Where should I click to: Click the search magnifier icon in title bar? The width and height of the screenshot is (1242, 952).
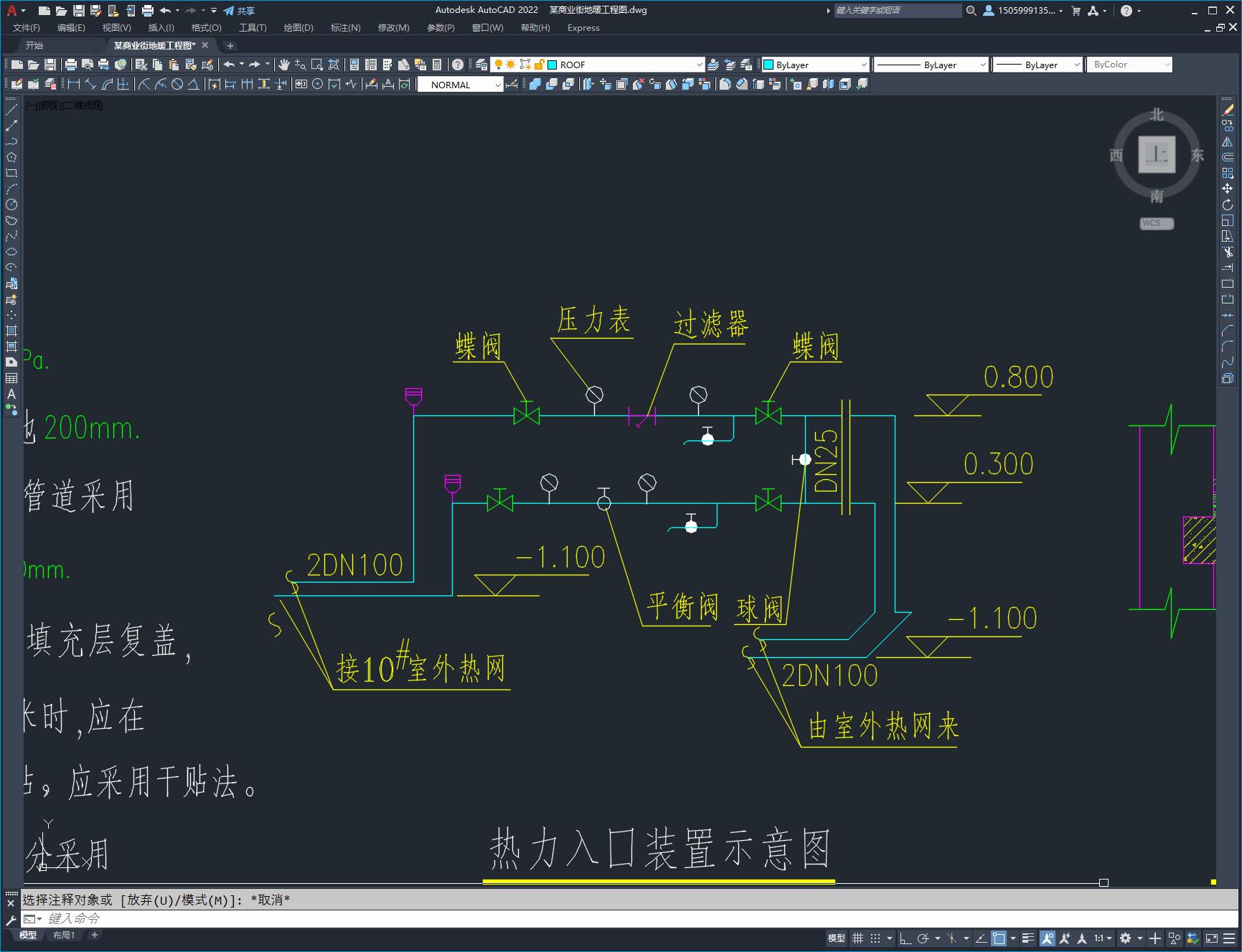972,10
